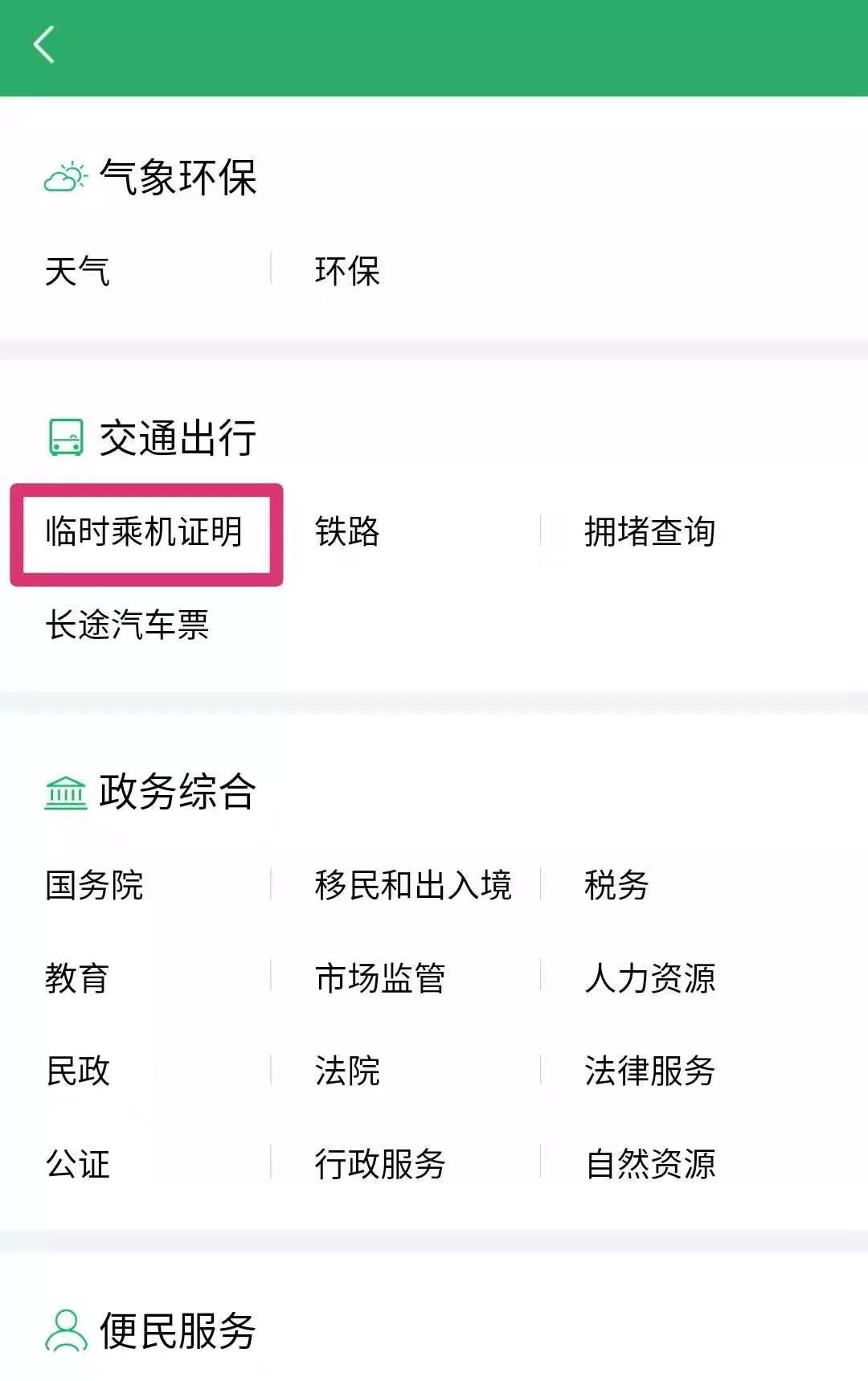
Task: Open 拥堵查询 traffic lookup
Action: tap(650, 532)
